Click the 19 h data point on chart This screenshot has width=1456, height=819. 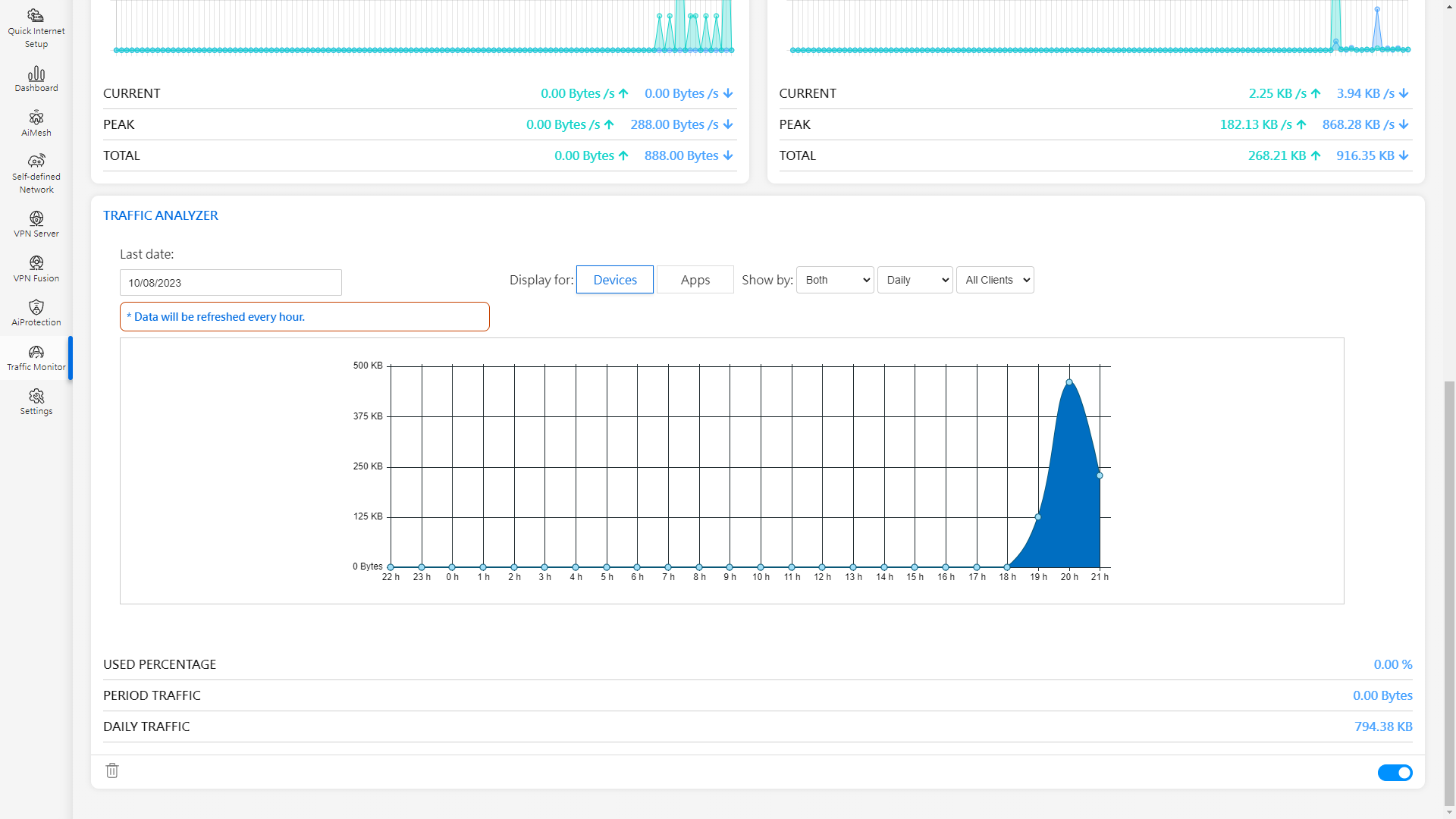tap(1038, 517)
